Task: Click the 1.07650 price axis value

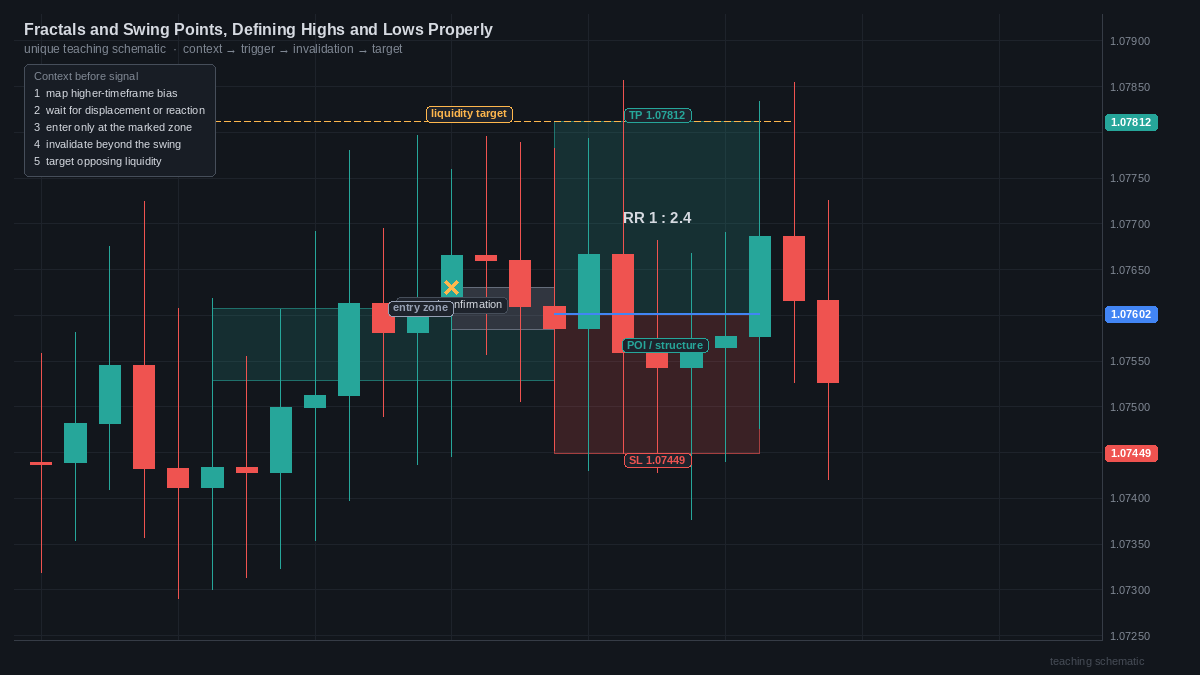Action: (x=1130, y=270)
